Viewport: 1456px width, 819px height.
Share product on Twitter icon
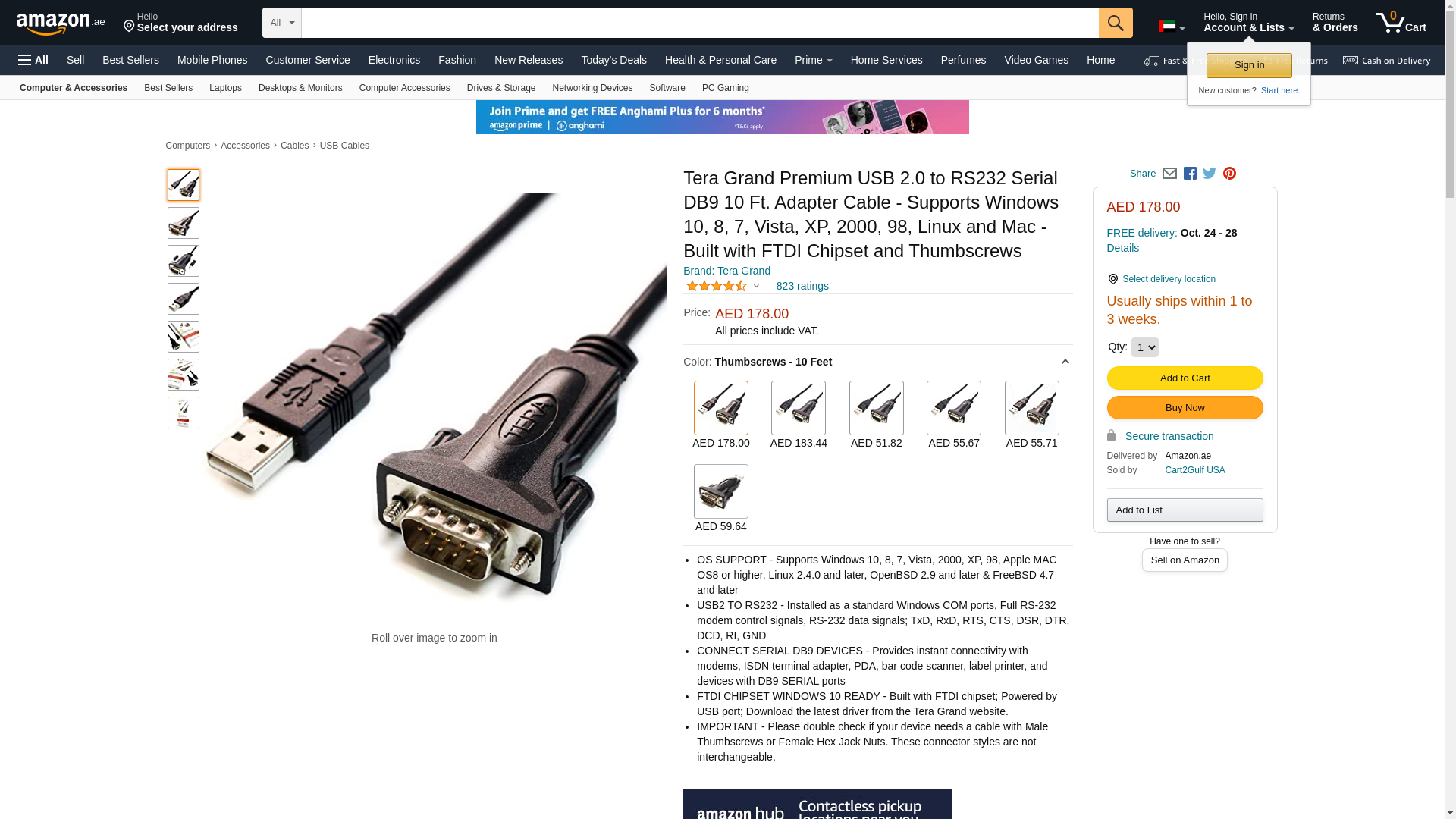(1210, 174)
